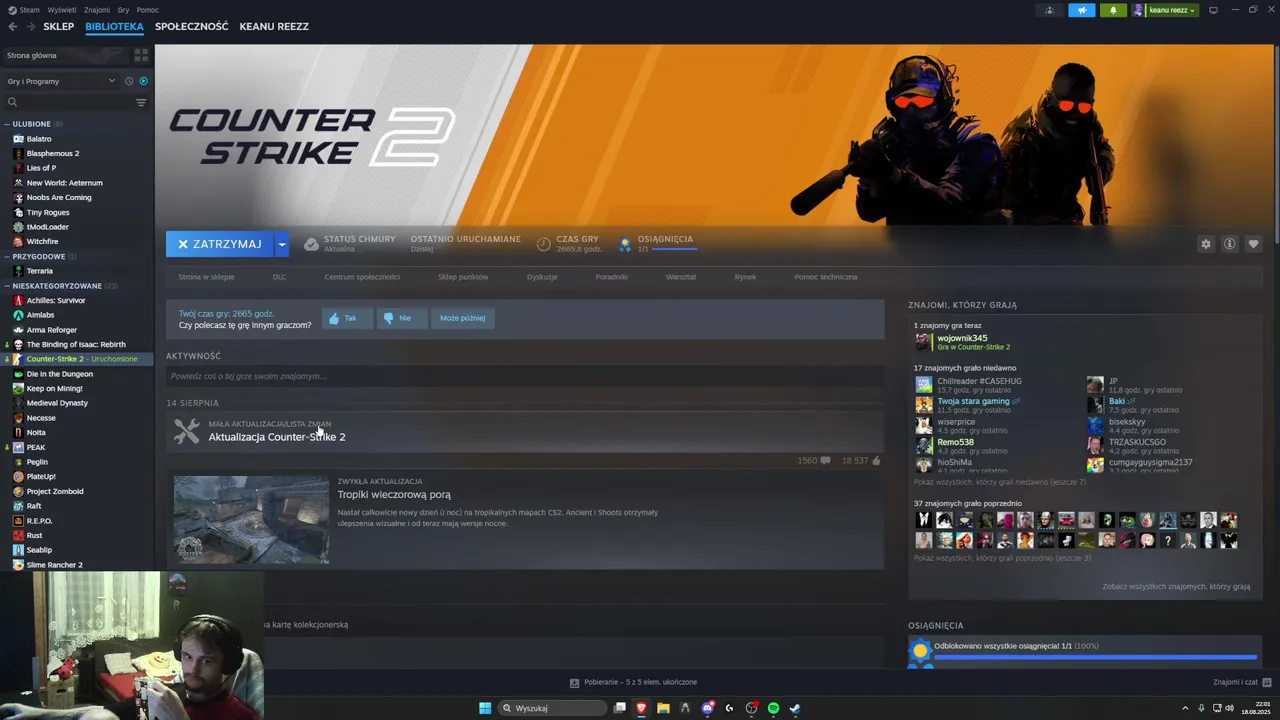Open the Znajomi menu

[97, 10]
